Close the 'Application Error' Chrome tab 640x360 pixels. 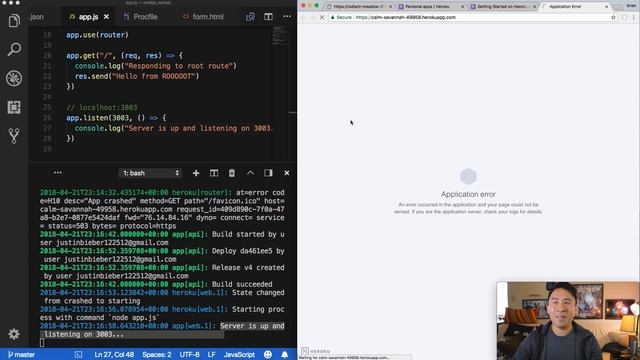coord(607,7)
